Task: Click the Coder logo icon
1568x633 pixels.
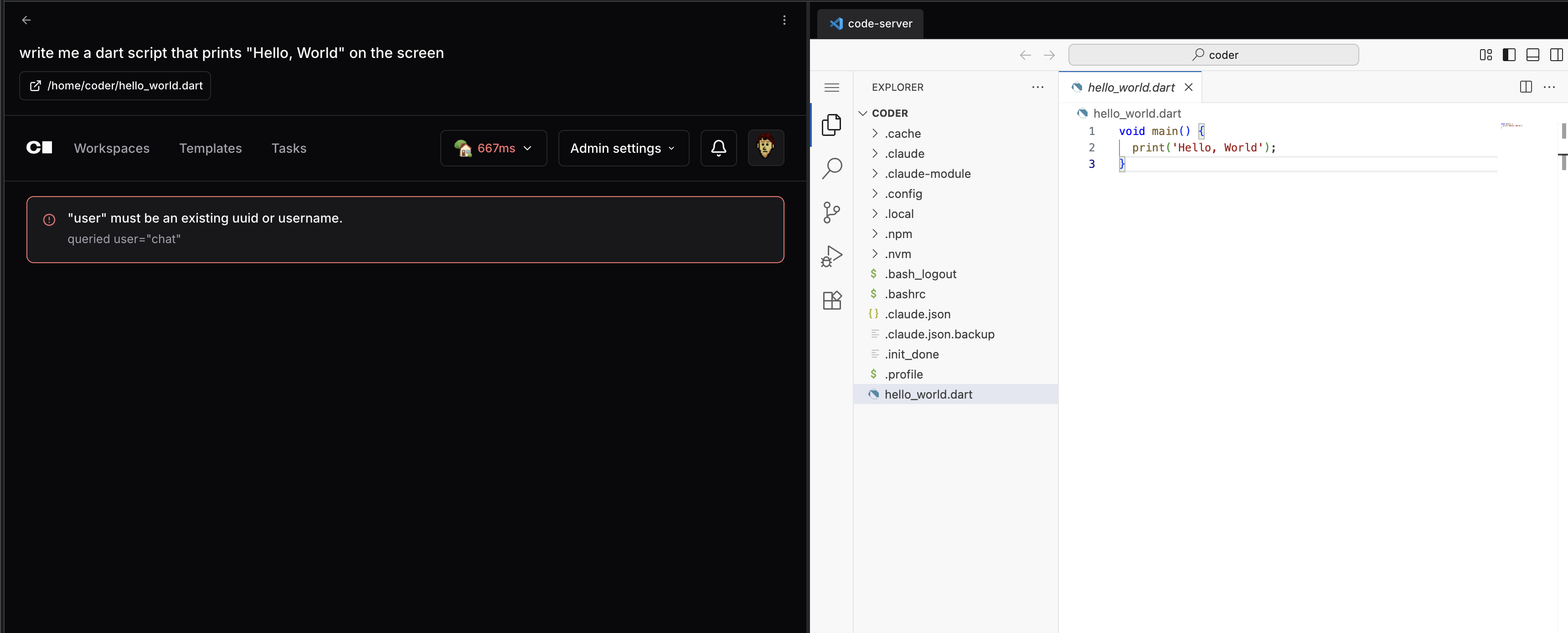Action: (x=40, y=148)
